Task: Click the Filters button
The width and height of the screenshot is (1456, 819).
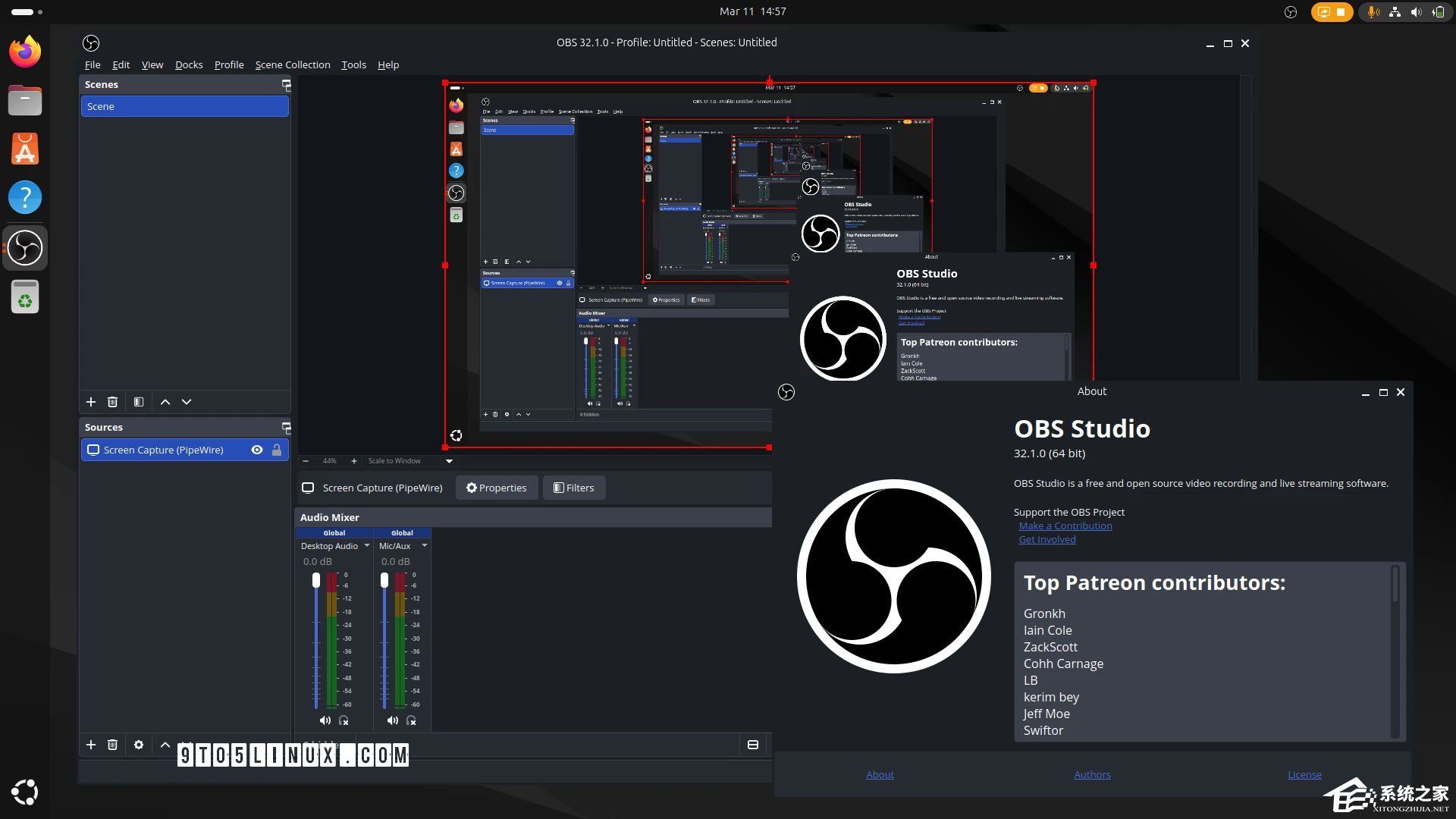Action: click(574, 488)
